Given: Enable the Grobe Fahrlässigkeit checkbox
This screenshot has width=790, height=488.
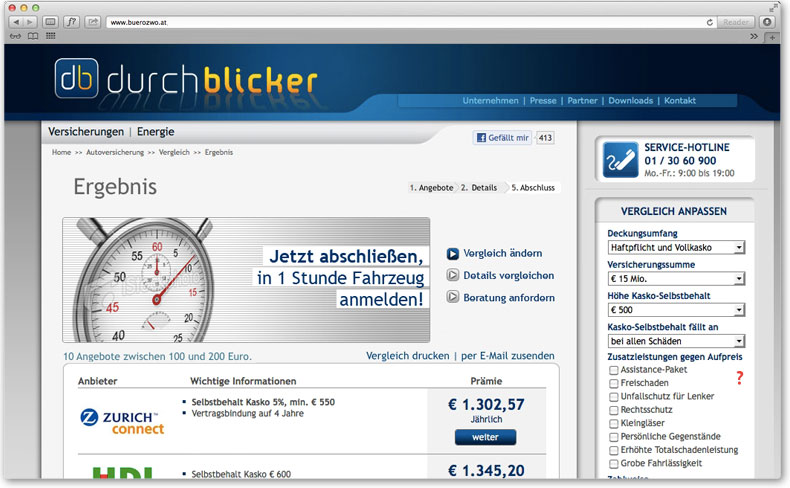Looking at the screenshot, I should [x=613, y=464].
